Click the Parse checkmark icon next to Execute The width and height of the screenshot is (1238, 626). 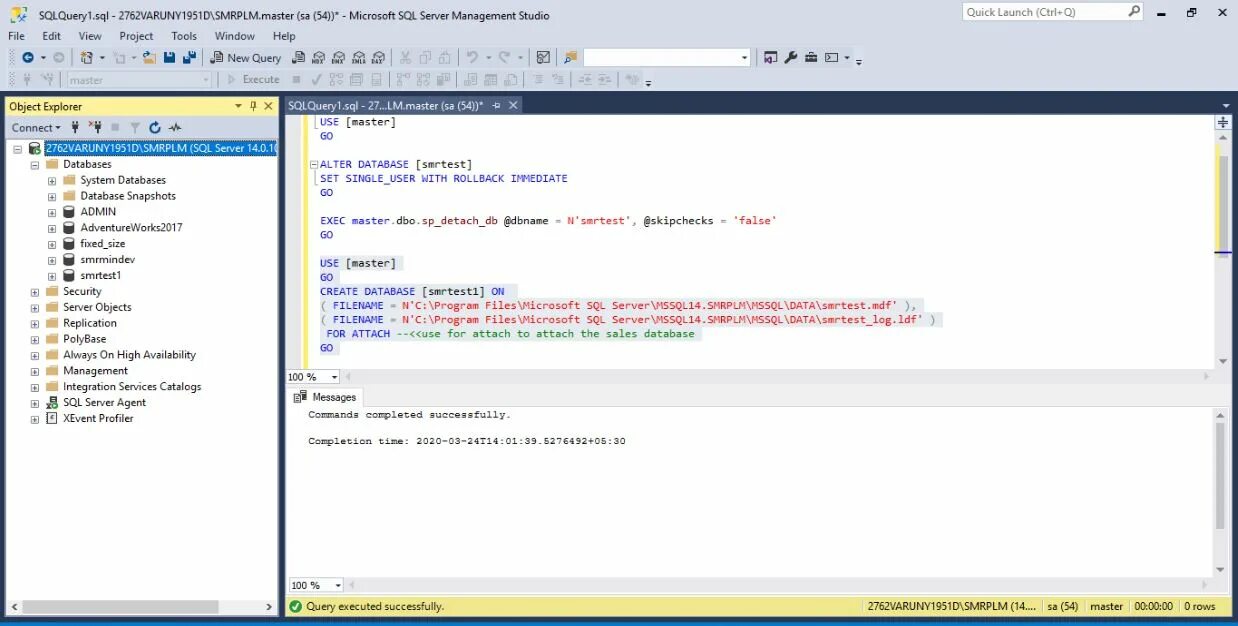pyautogui.click(x=316, y=80)
